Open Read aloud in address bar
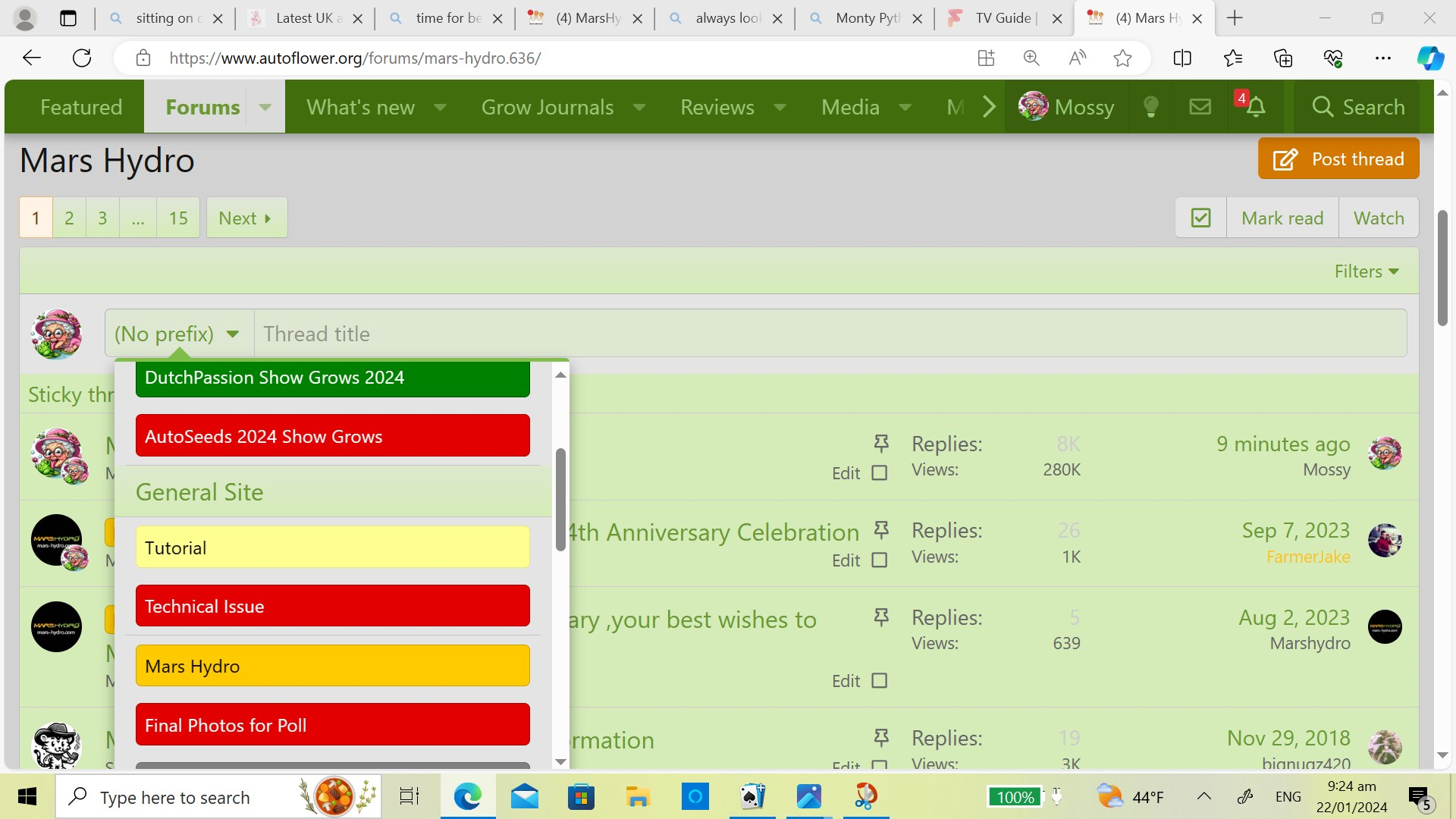Viewport: 1456px width, 819px height. pos(1077,58)
